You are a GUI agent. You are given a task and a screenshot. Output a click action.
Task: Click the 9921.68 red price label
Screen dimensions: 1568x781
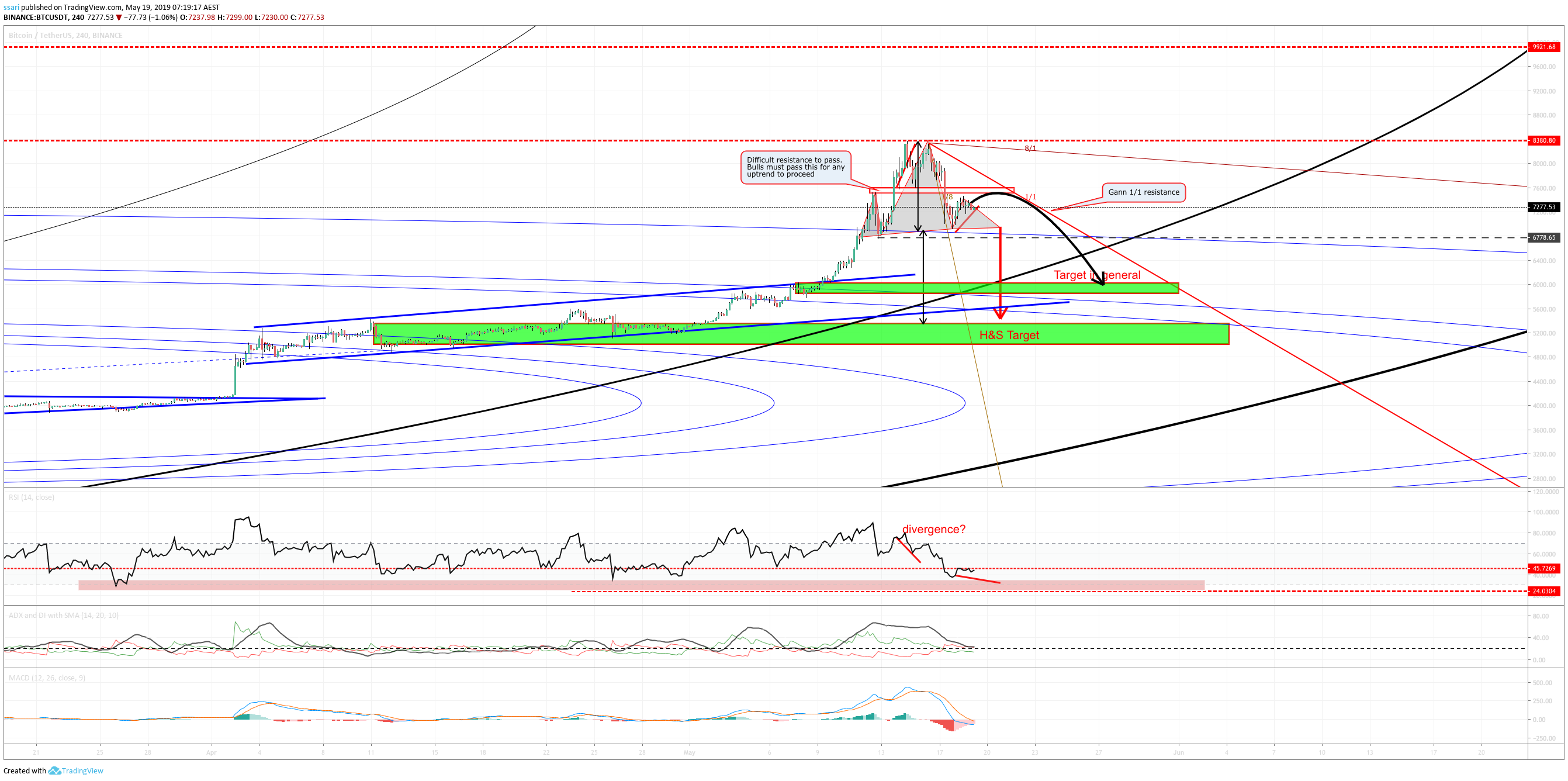pos(1543,47)
